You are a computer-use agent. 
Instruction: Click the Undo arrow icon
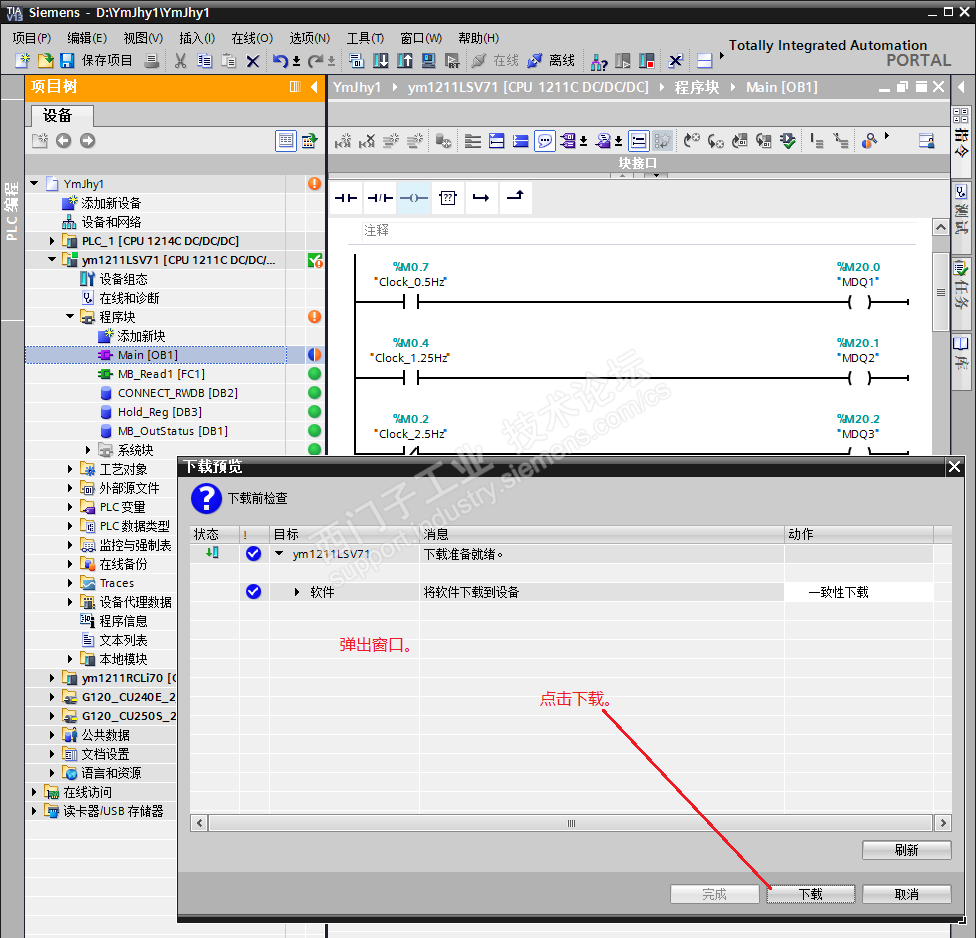tap(280, 60)
